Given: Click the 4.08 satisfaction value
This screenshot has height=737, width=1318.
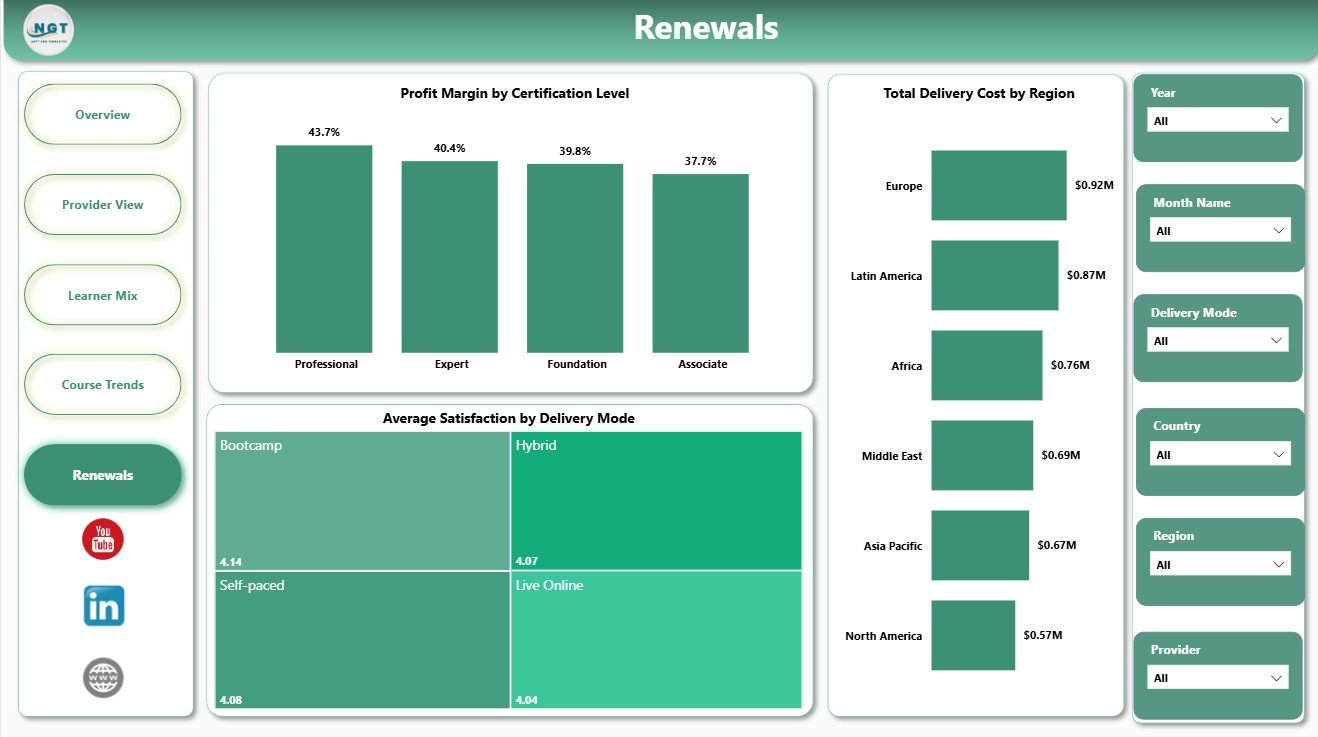Looking at the screenshot, I should [231, 700].
